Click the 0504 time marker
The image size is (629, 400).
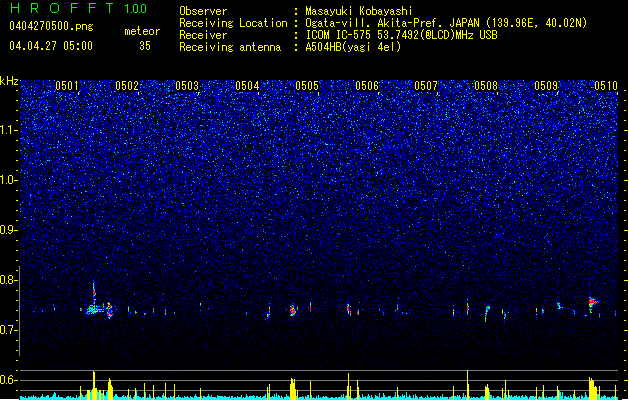(x=247, y=86)
